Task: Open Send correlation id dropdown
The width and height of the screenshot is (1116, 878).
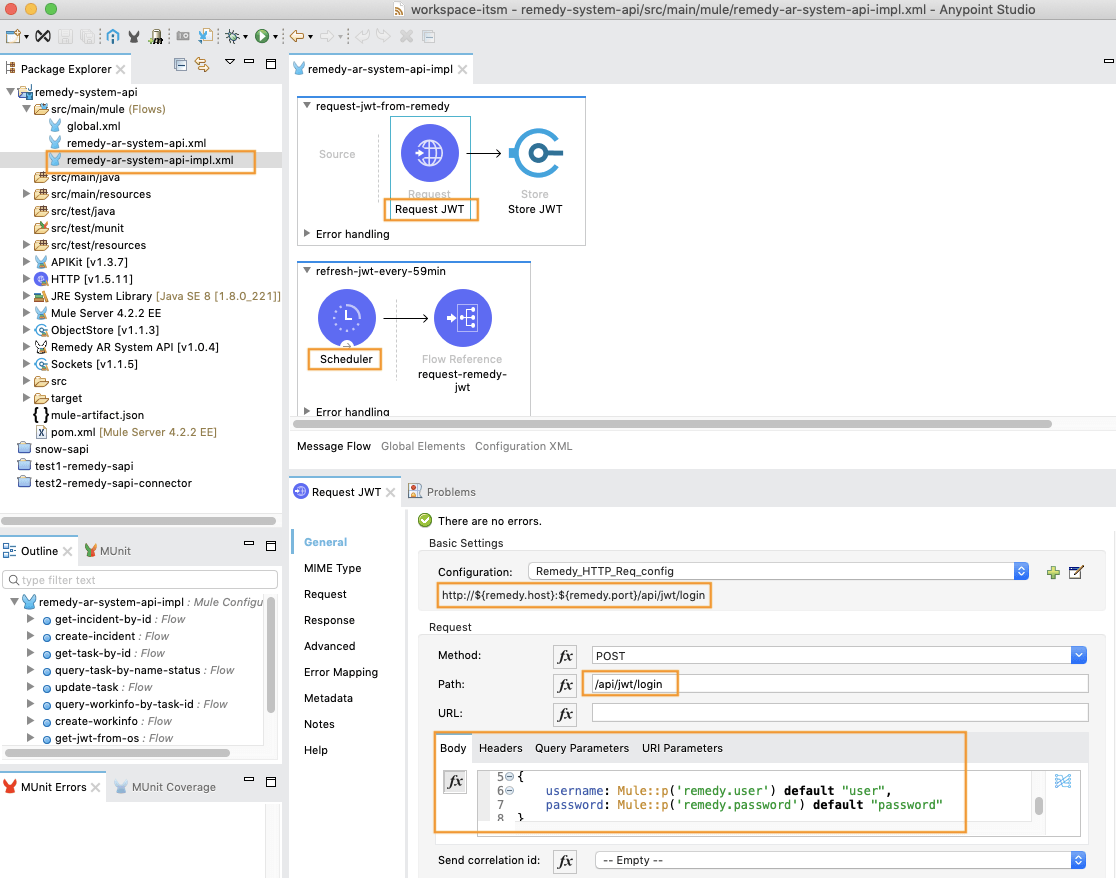Action: point(1078,860)
